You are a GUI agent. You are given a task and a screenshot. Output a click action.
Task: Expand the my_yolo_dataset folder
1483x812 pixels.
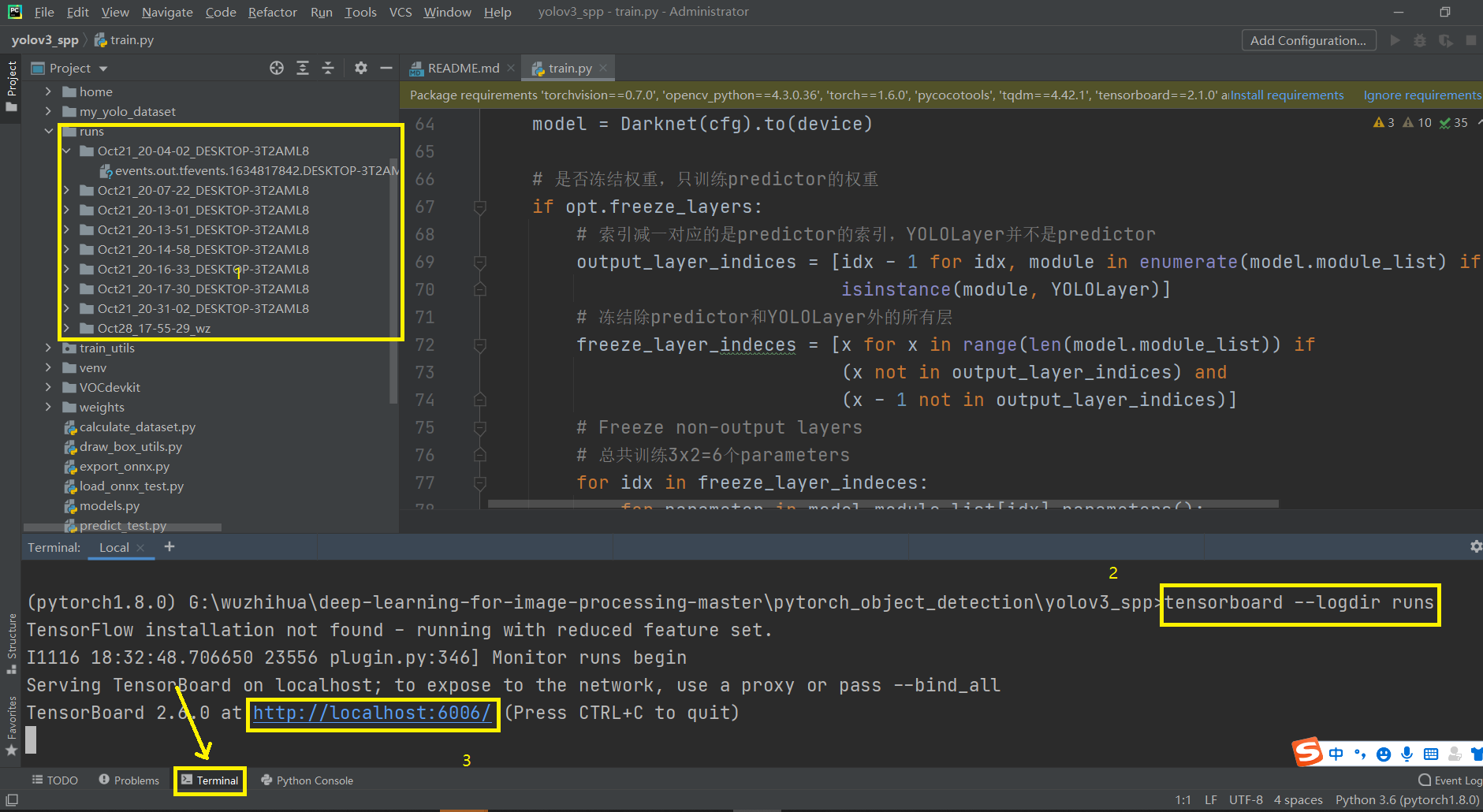(x=48, y=111)
